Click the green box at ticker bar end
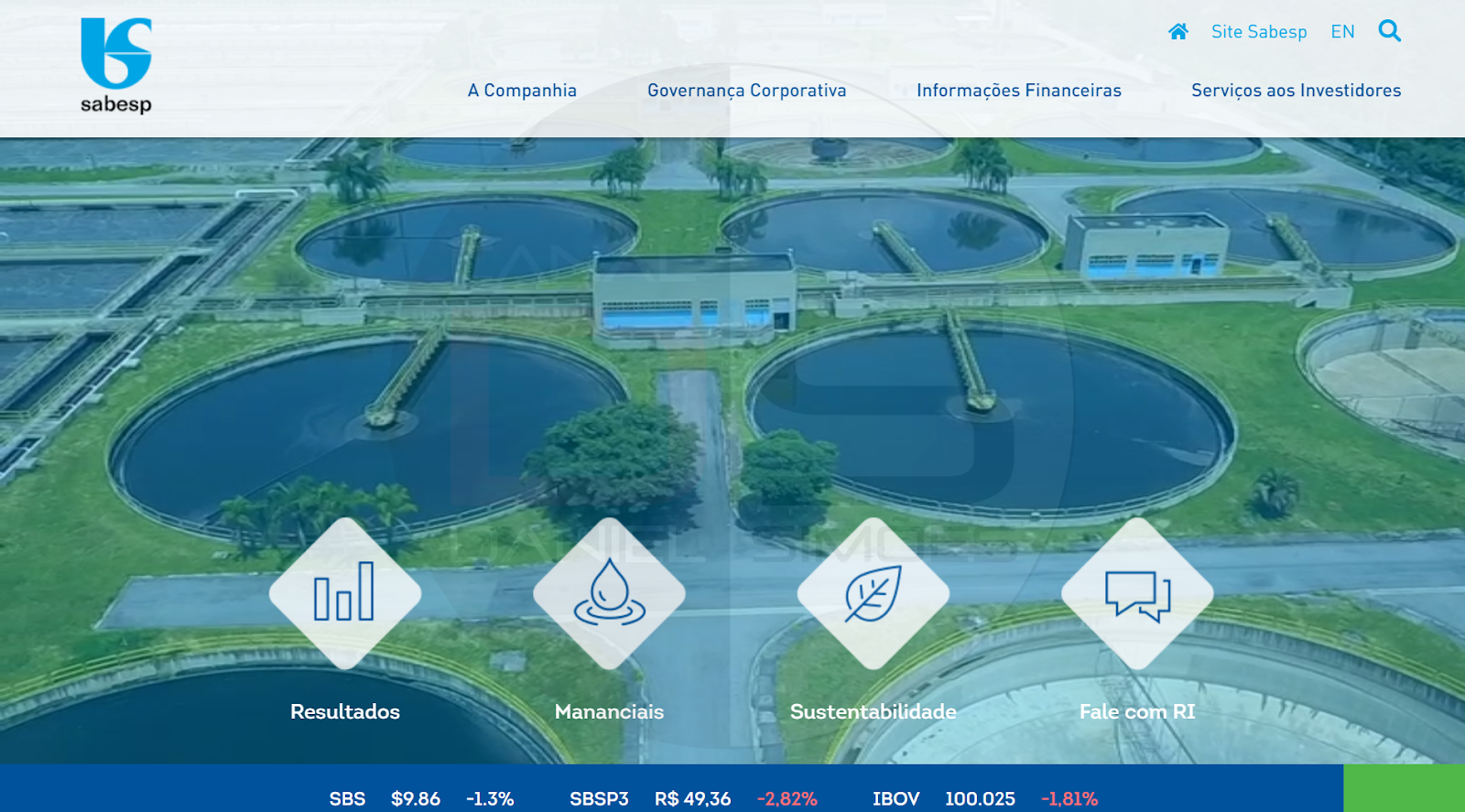Screen dimensions: 1465x812 pos(1404,788)
